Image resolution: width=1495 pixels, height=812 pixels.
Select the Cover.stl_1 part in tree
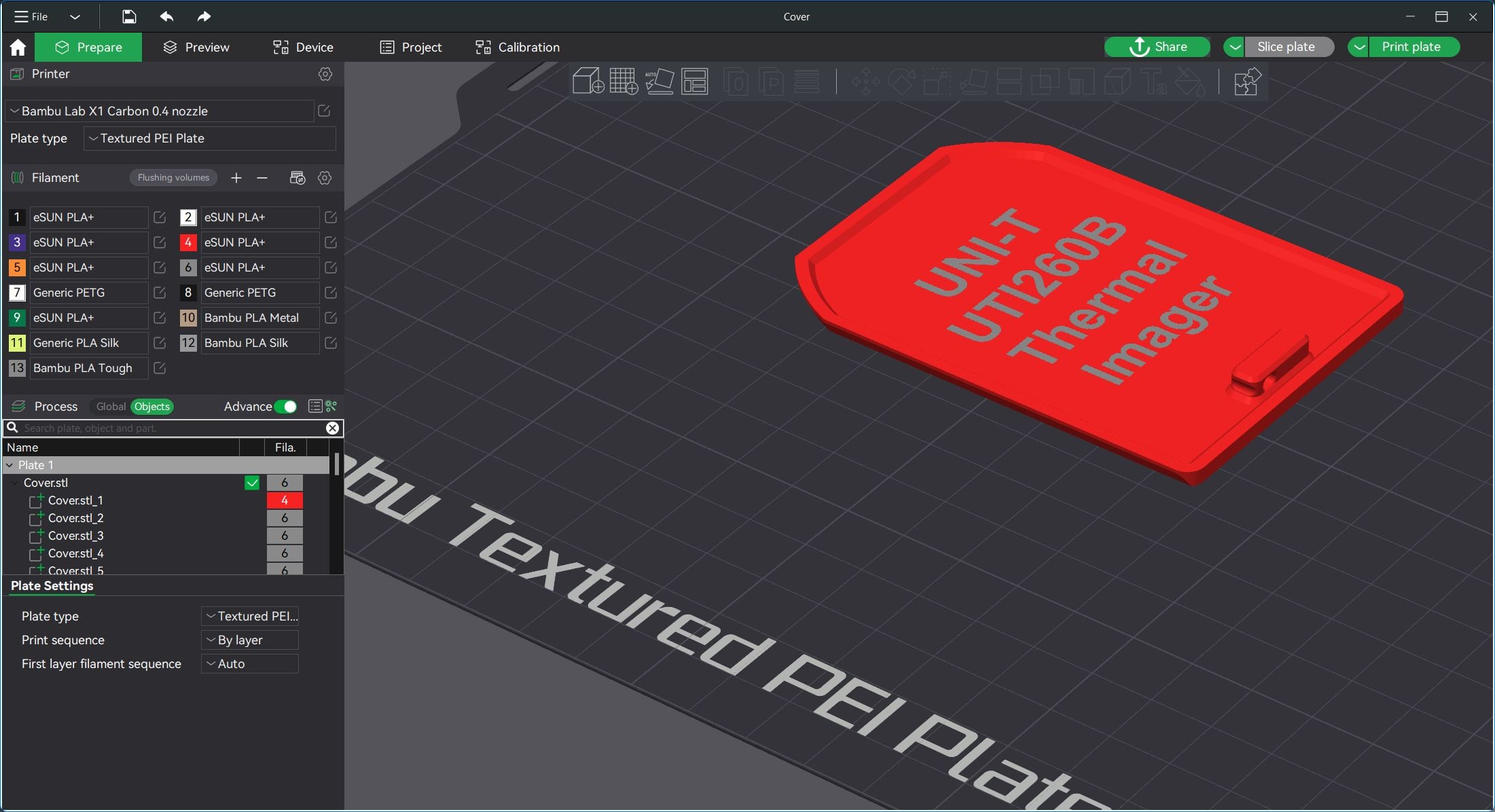point(75,500)
